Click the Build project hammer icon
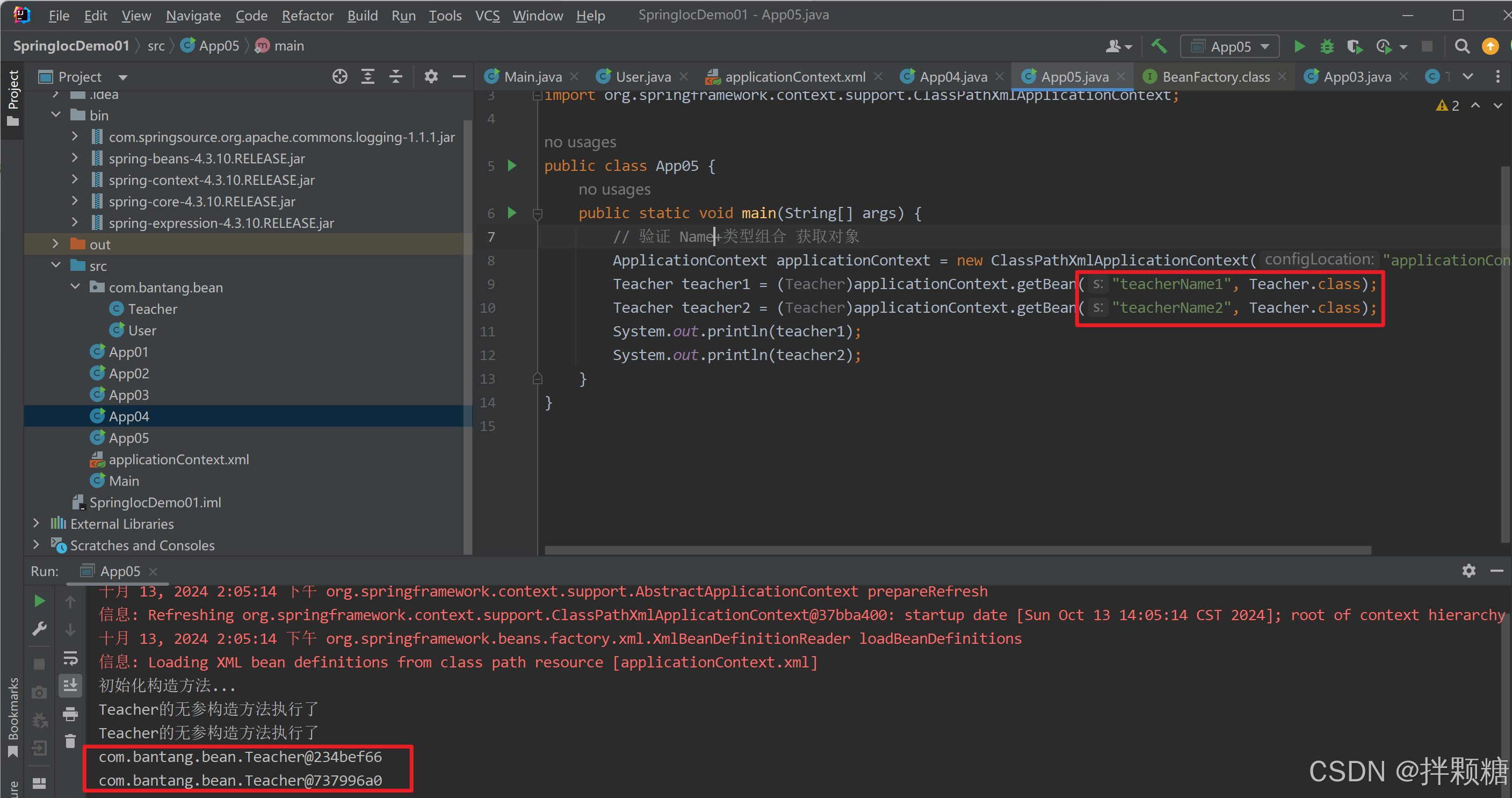The height and width of the screenshot is (798, 1512). pos(1159,46)
